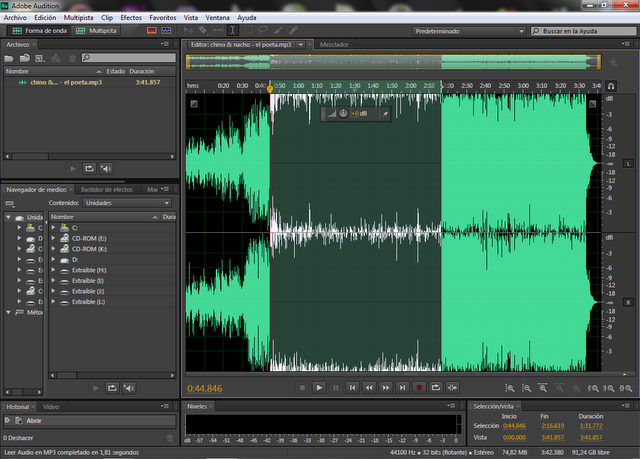This screenshot has width=640, height=459.
Task: Click the Fast Forward transport button
Action: pos(386,388)
